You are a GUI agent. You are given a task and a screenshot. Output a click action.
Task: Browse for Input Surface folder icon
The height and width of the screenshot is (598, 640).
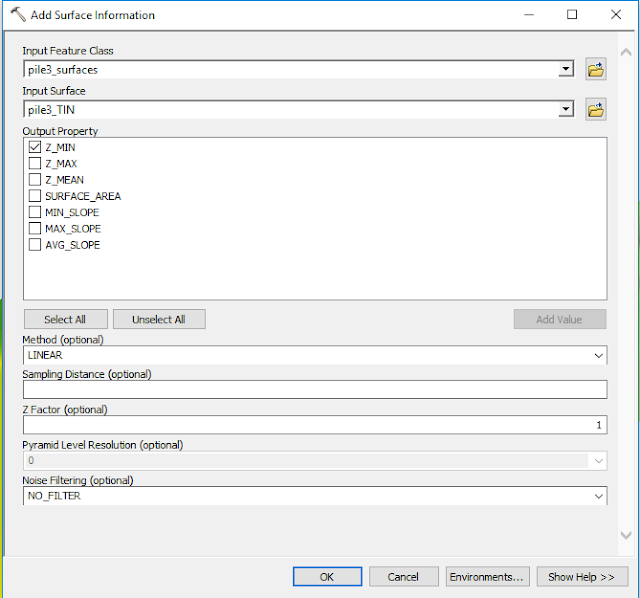[x=596, y=109]
